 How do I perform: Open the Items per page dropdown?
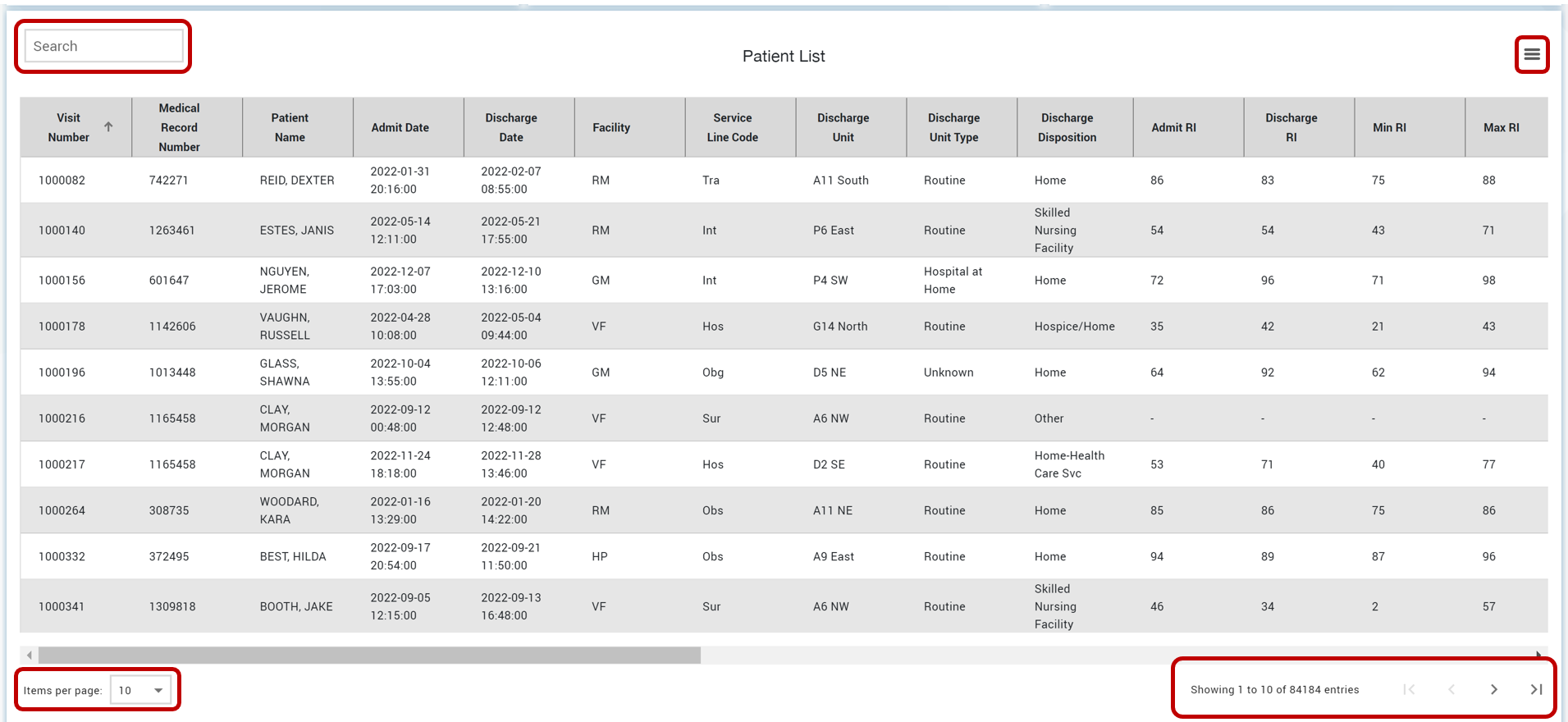coord(141,690)
